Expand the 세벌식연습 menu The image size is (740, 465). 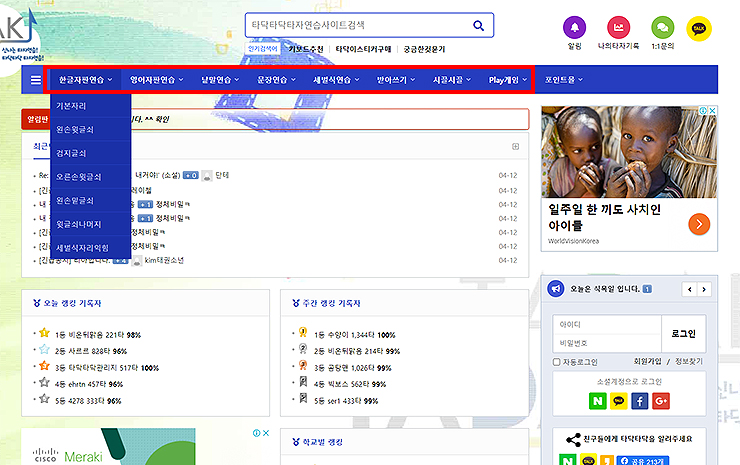coord(336,80)
